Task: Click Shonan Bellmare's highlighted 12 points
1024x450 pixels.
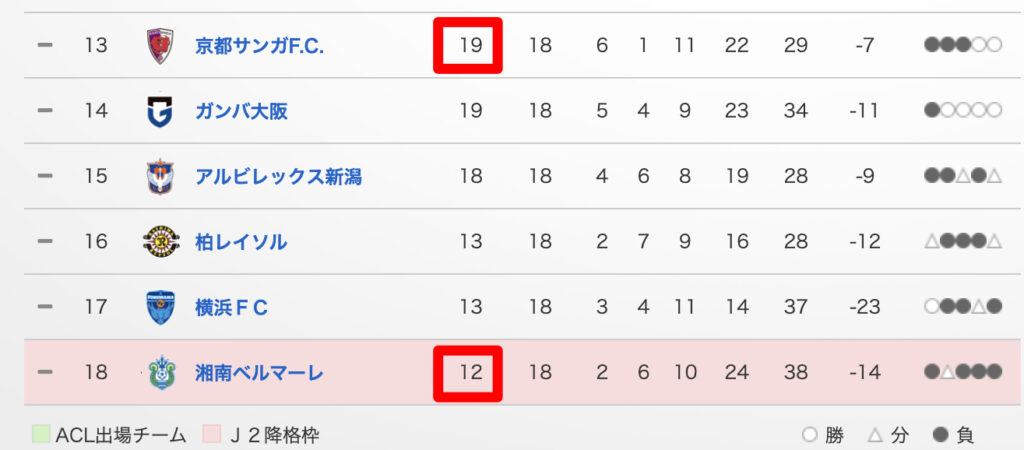Action: (468, 373)
